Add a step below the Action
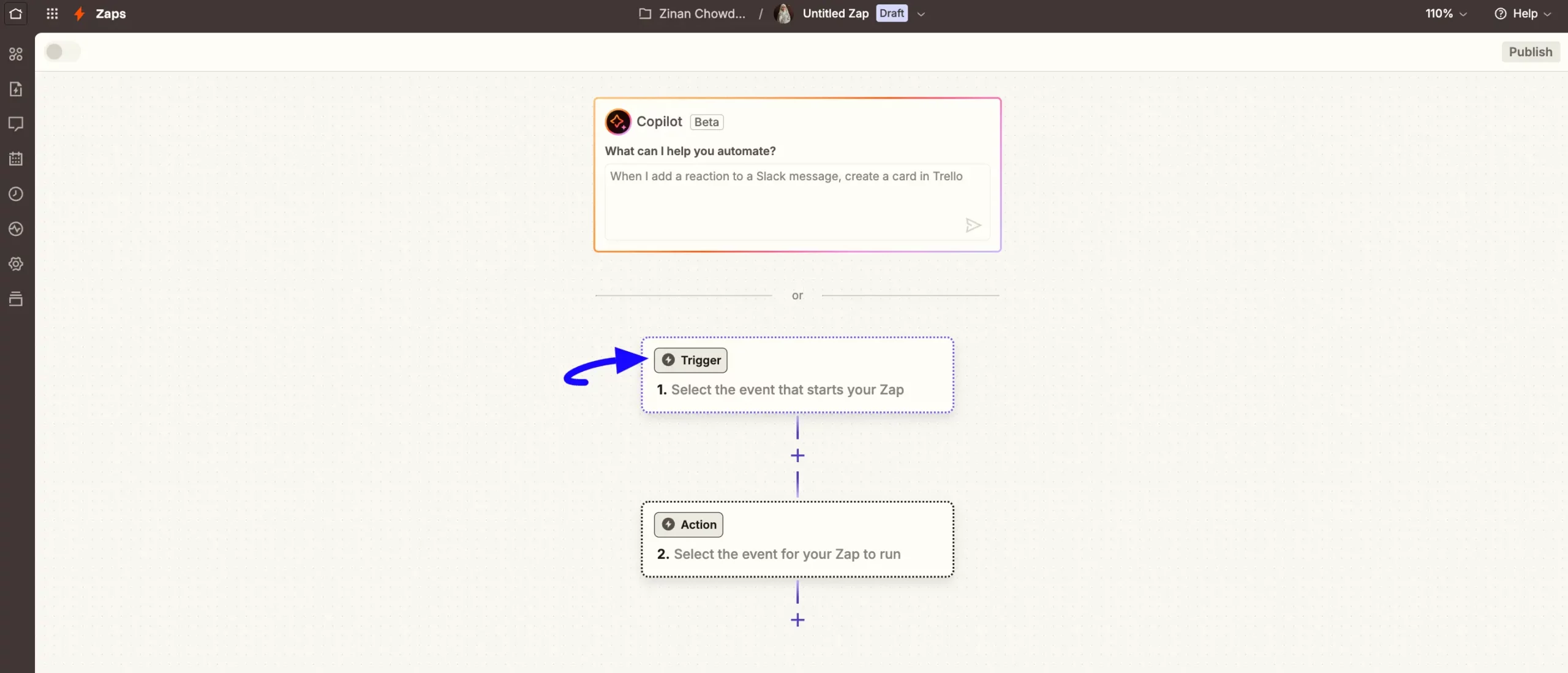Screen dimensions: 1568x673 pyautogui.click(x=797, y=620)
